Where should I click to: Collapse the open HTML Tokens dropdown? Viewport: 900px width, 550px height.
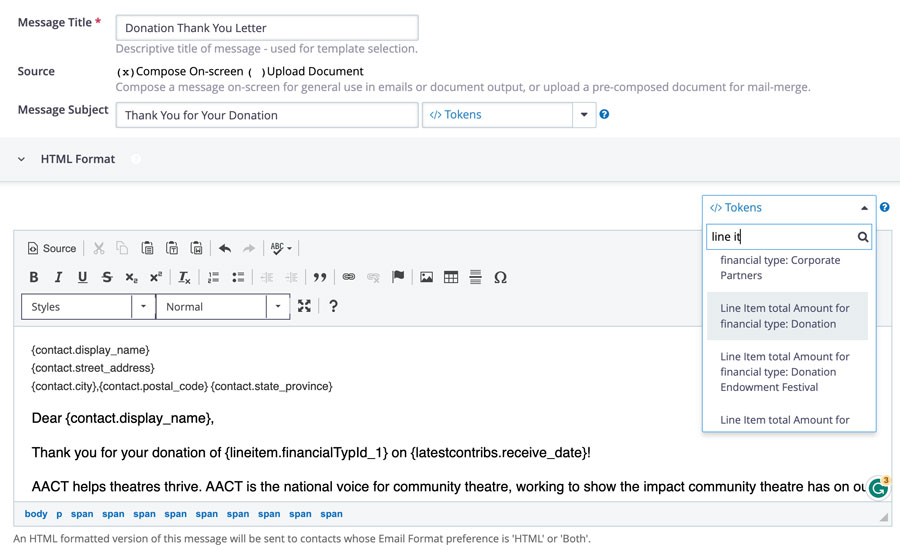click(789, 208)
